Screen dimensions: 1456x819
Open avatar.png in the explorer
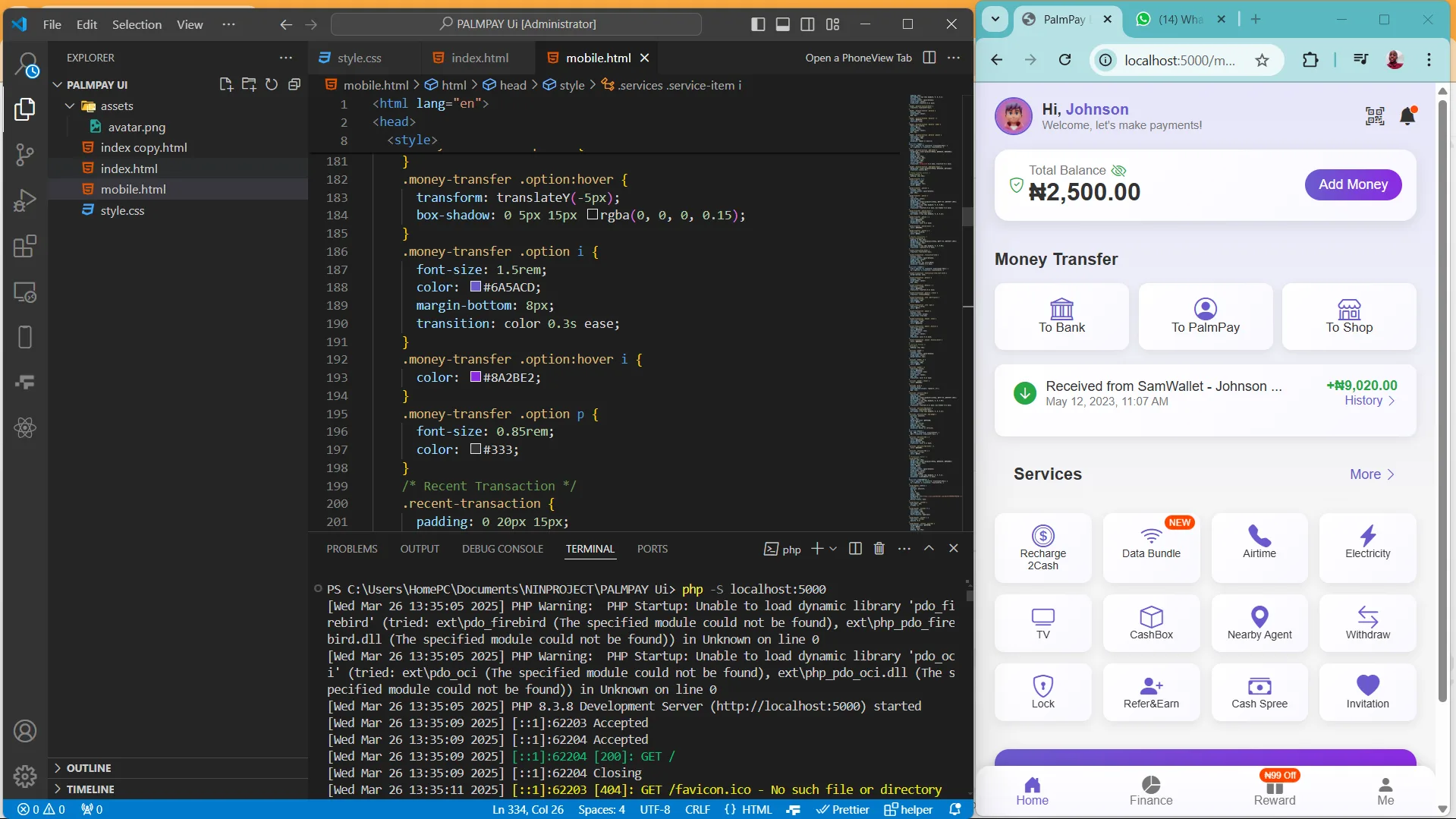pos(137,127)
